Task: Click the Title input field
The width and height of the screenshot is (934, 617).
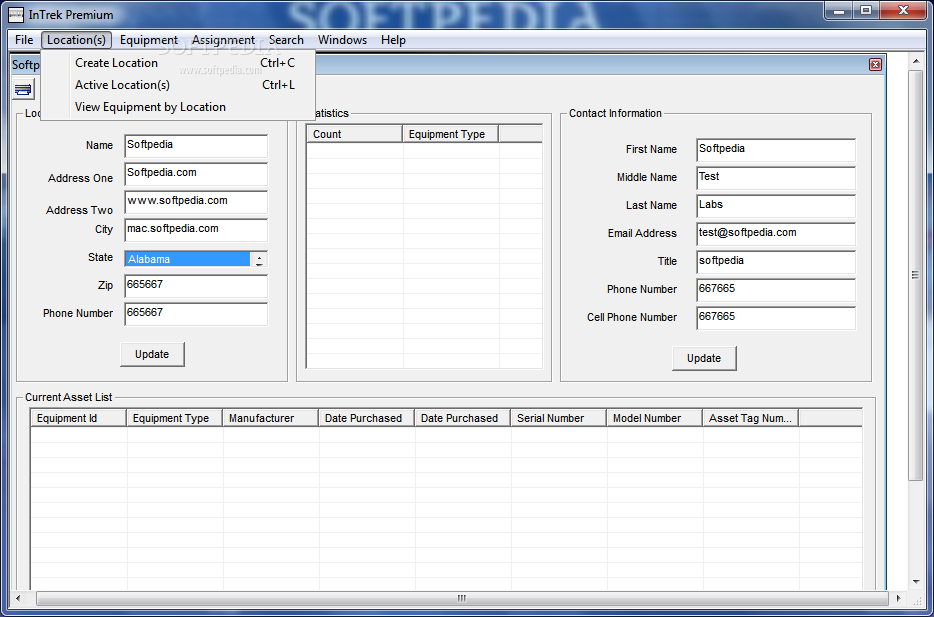Action: pyautogui.click(x=776, y=262)
